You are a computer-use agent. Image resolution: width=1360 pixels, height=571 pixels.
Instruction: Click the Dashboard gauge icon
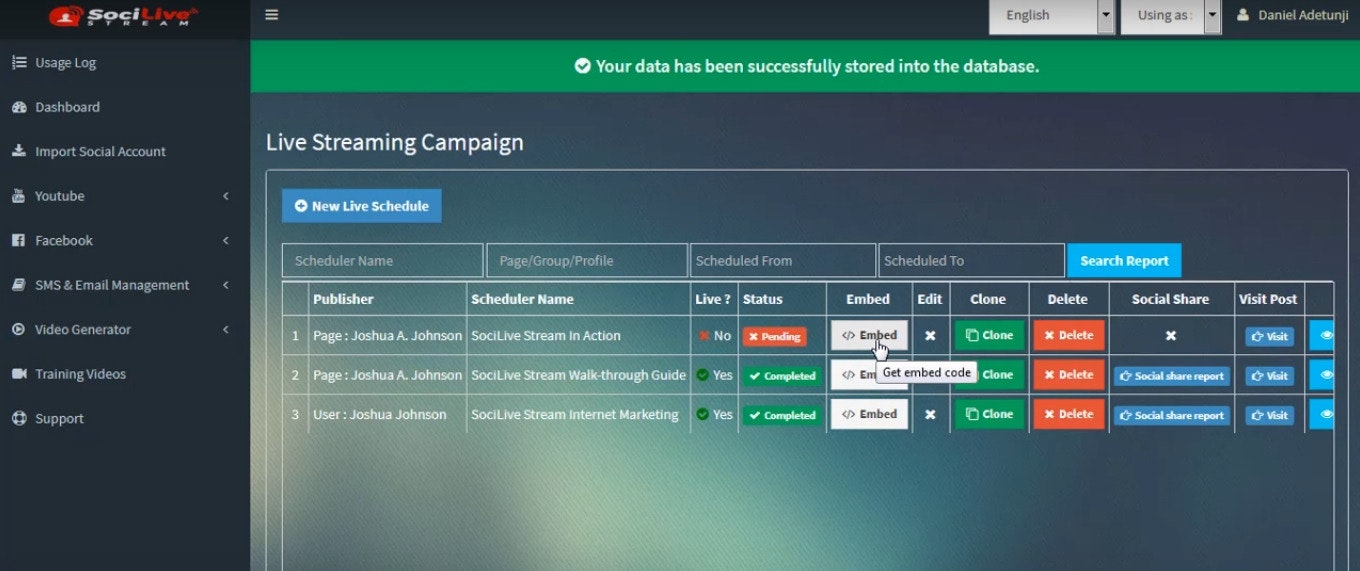19,107
